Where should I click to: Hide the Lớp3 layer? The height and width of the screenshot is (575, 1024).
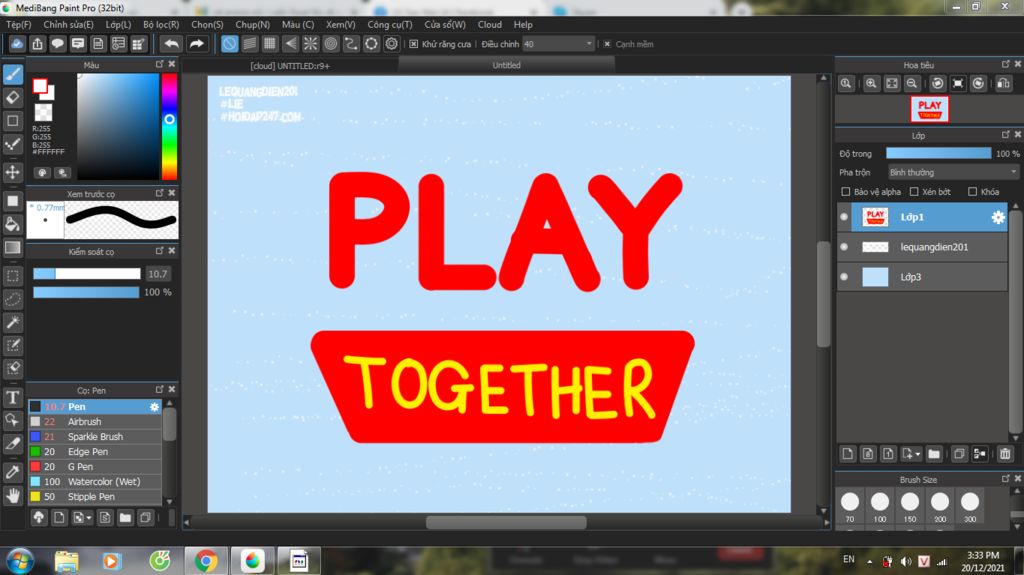(844, 277)
